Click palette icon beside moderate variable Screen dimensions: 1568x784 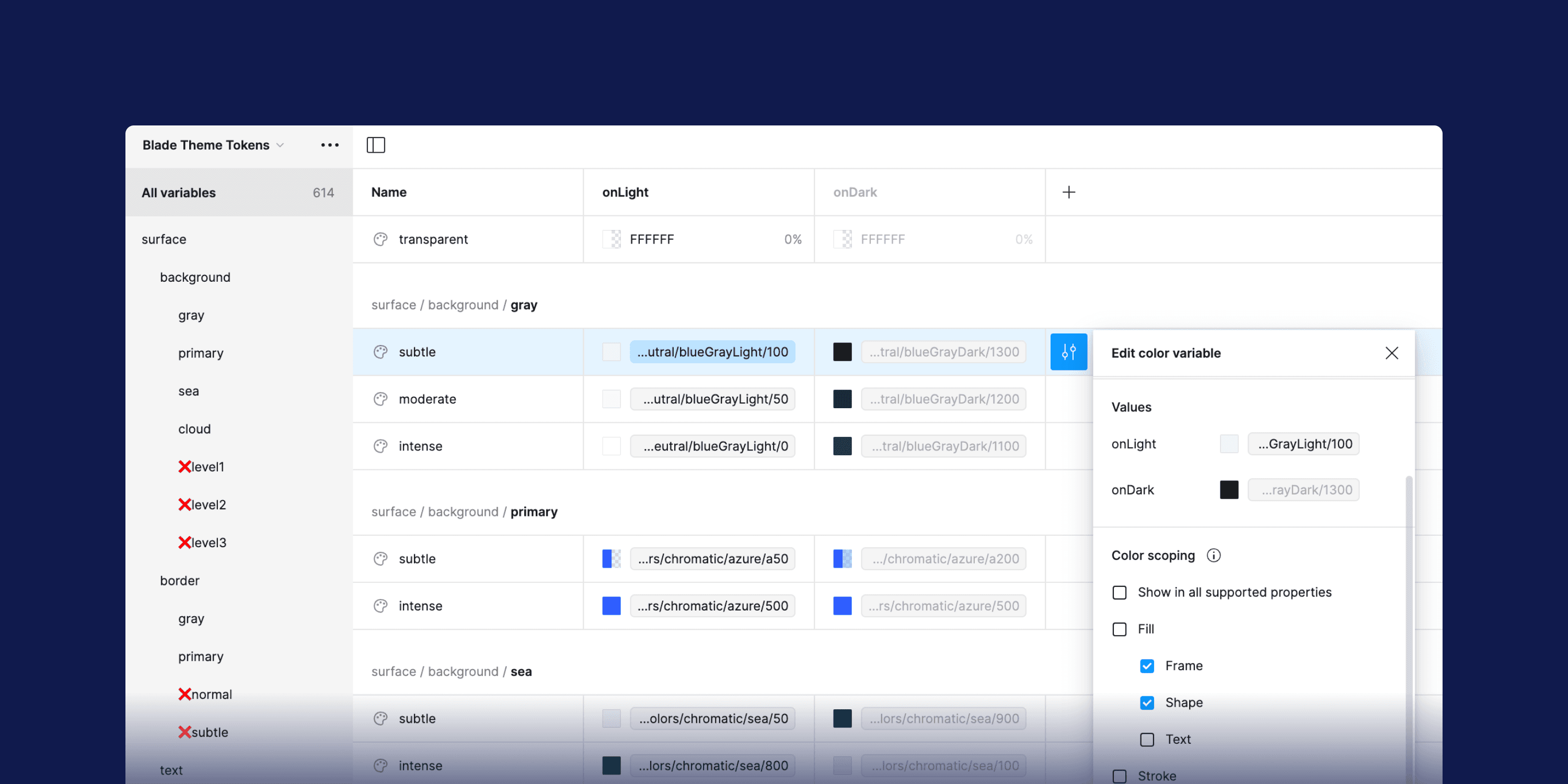tap(381, 399)
